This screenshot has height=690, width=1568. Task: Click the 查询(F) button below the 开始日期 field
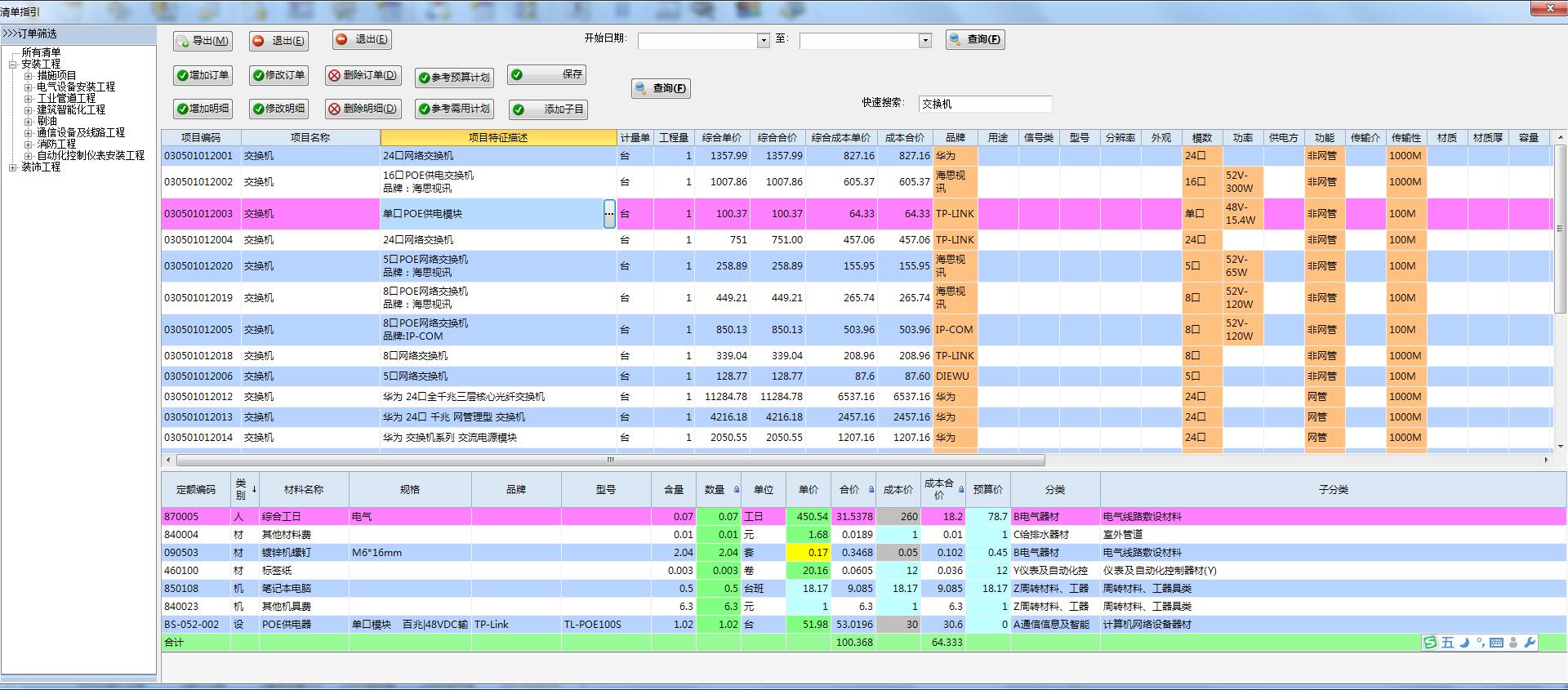pos(661,88)
